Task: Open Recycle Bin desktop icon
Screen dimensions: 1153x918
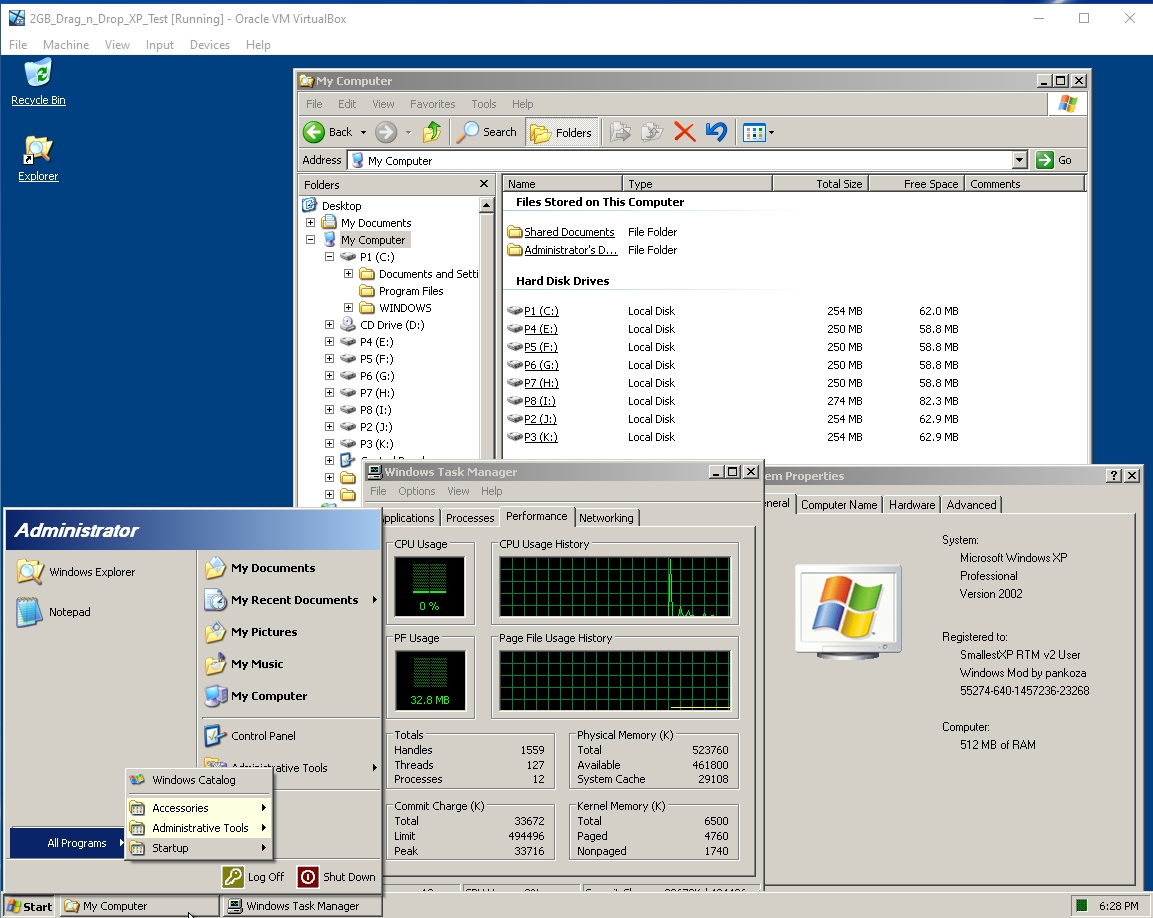Action: point(38,82)
